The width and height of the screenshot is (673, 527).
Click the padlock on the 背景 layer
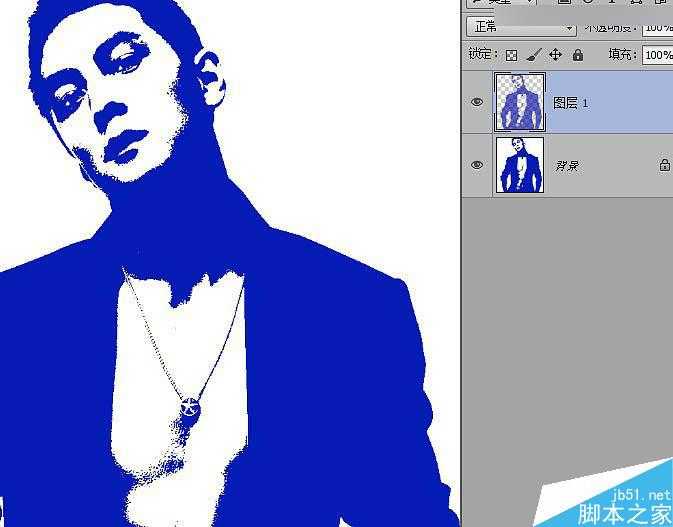point(664,165)
